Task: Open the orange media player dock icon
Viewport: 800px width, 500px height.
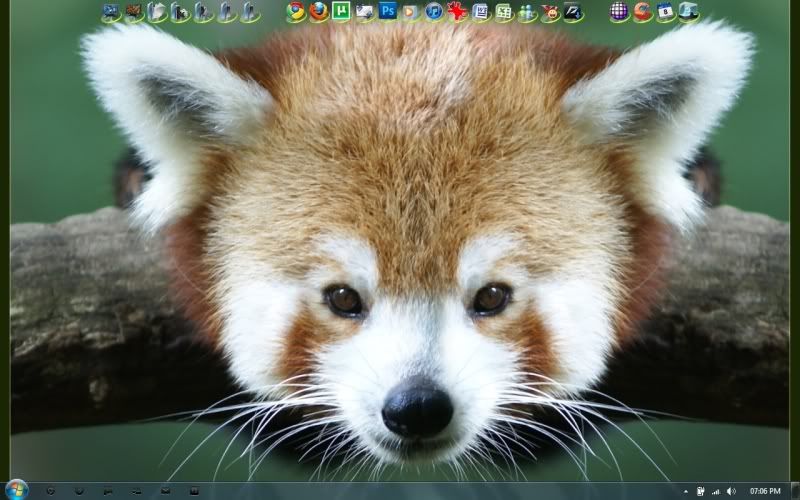Action: [x=411, y=12]
